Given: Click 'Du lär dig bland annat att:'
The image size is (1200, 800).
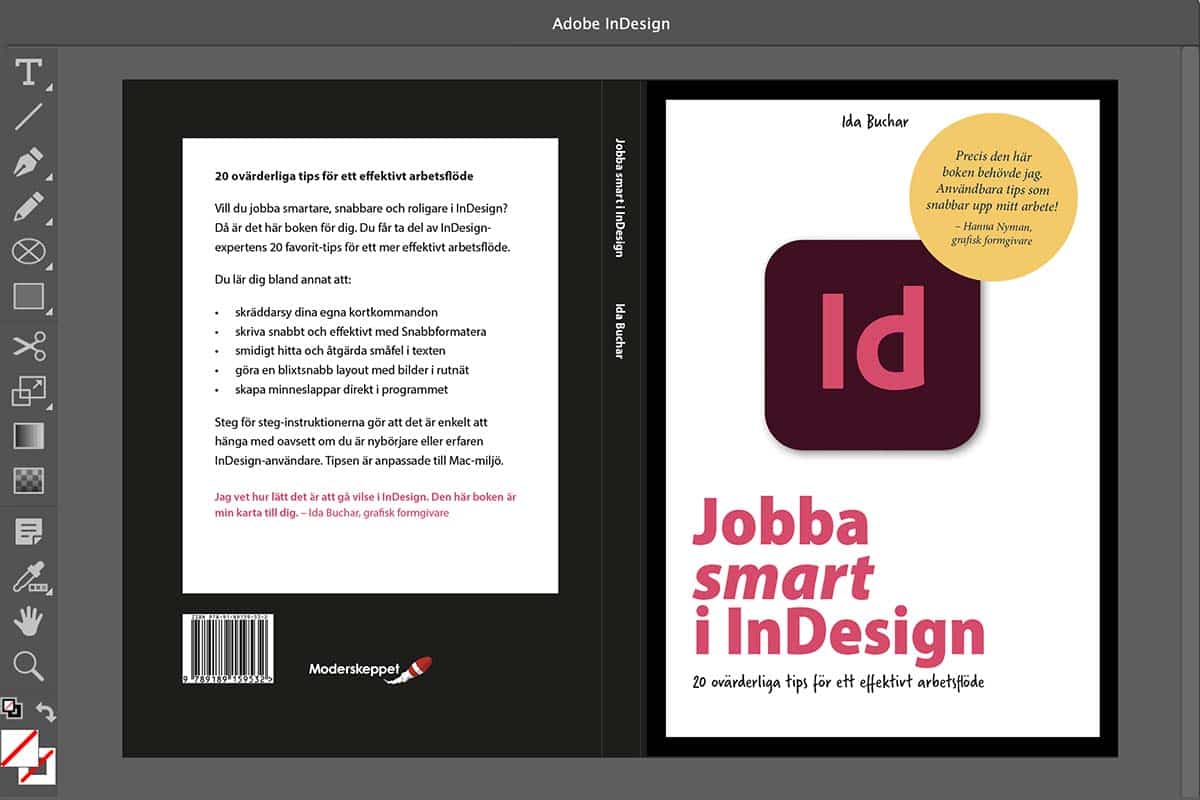Looking at the screenshot, I should click(283, 279).
